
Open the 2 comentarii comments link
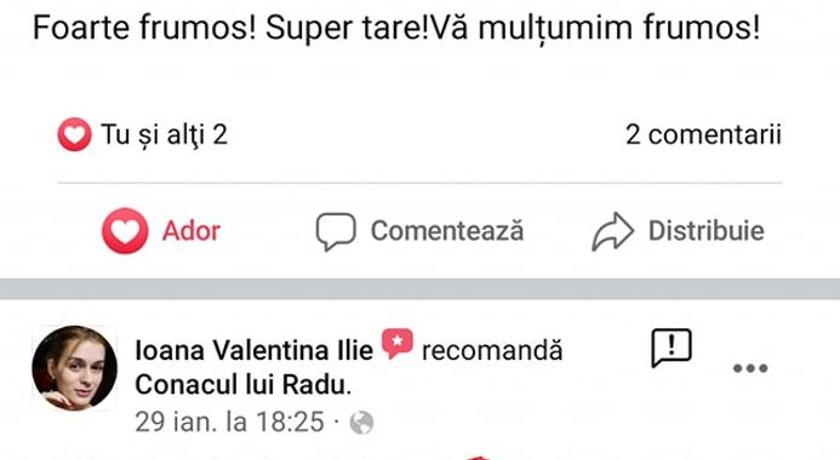(x=703, y=134)
